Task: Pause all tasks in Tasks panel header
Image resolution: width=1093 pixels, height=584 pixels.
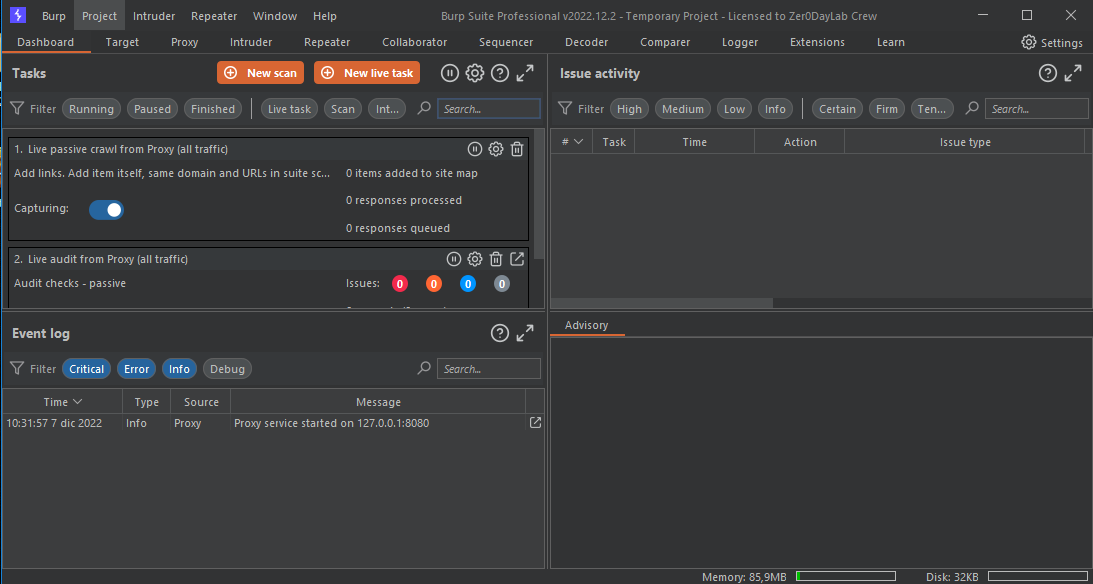Action: [450, 72]
